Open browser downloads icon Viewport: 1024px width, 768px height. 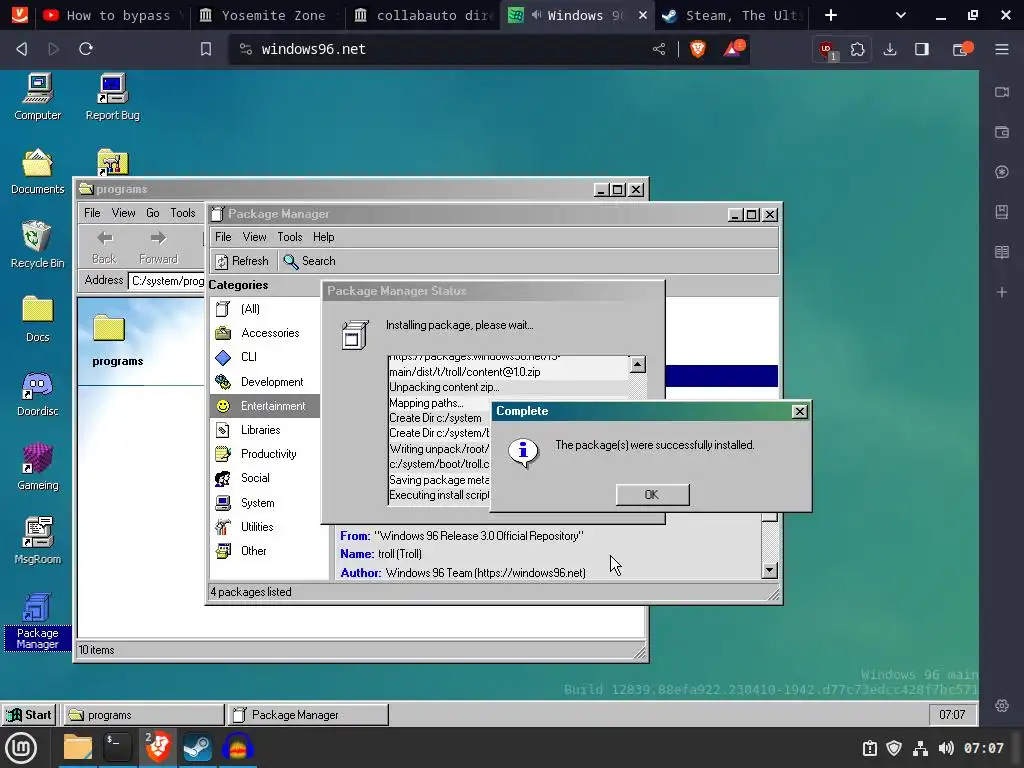point(889,49)
